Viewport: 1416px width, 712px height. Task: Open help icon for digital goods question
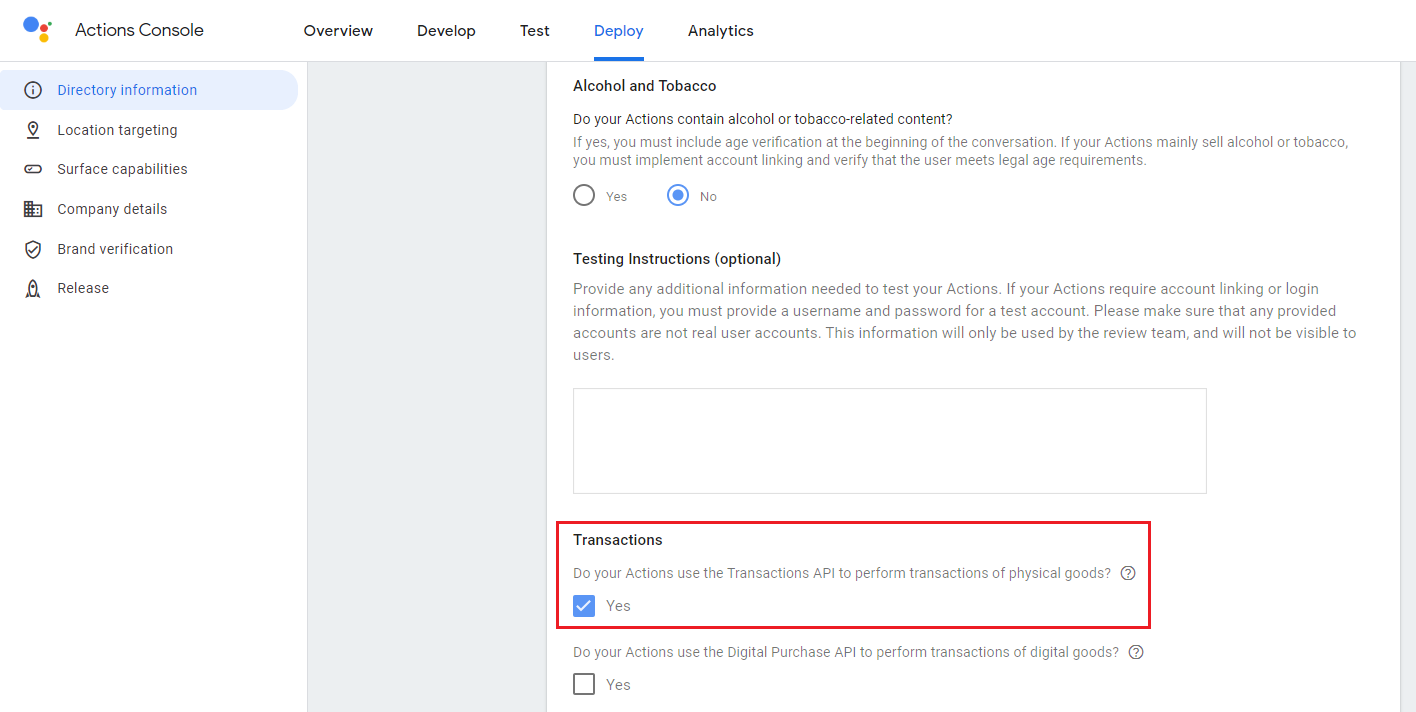coord(1136,652)
